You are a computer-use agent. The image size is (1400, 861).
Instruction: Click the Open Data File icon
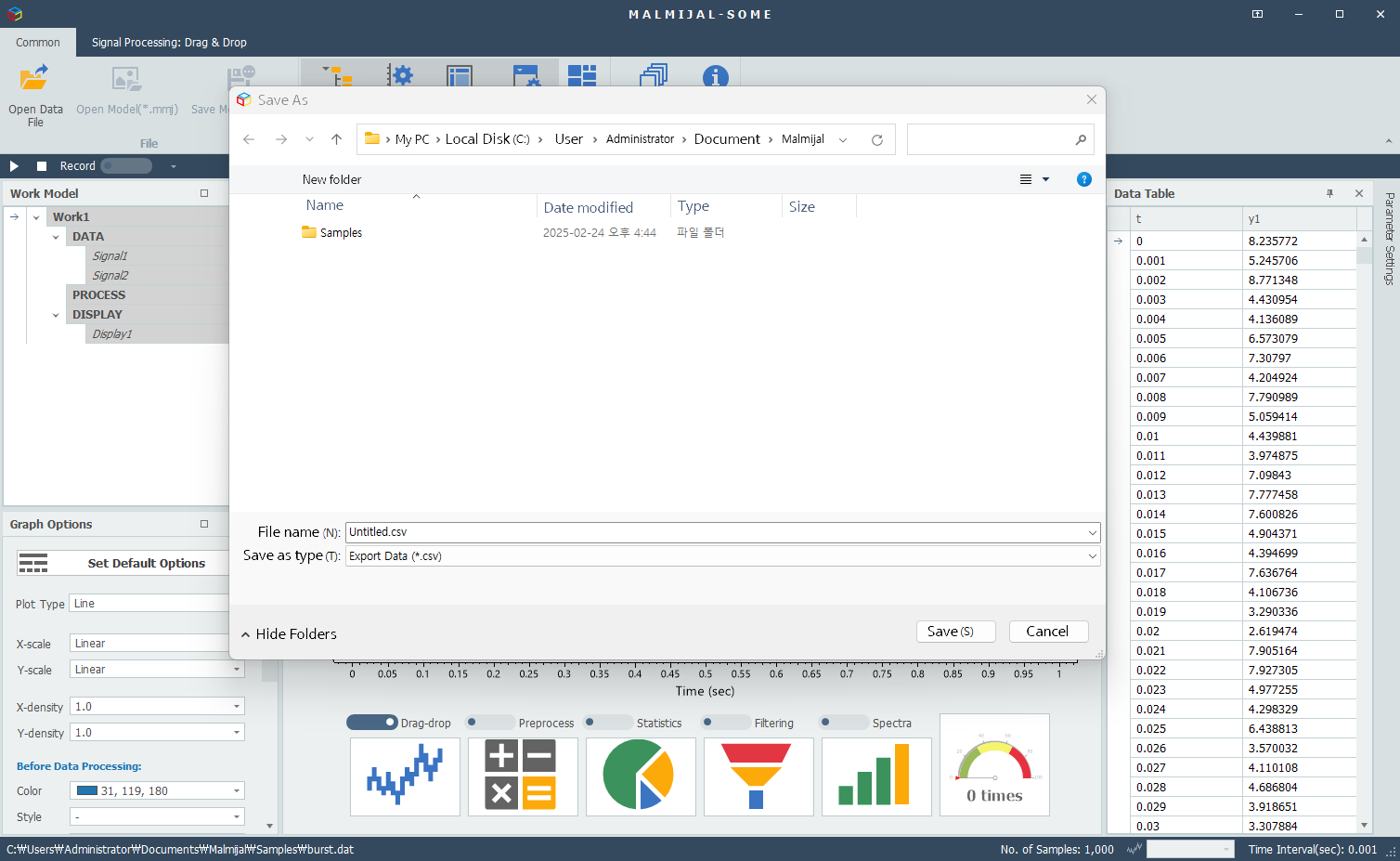pyautogui.click(x=35, y=79)
